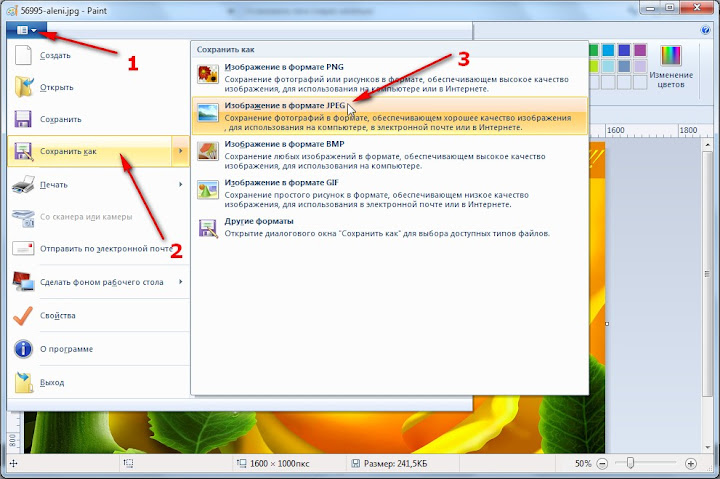Click the vertical scrollbar thumb
This screenshot has height=479, width=720.
(708, 275)
